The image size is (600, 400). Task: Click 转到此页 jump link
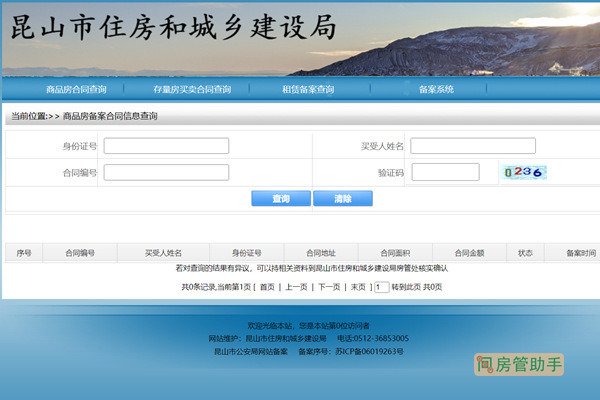coord(406,287)
